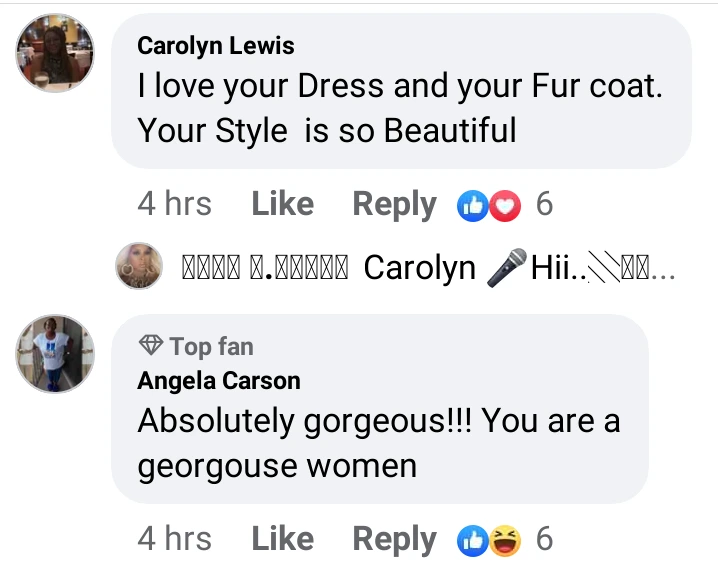This screenshot has height=578, width=718.
Task: Click the Top fan diamond badge icon
Action: click(151, 346)
